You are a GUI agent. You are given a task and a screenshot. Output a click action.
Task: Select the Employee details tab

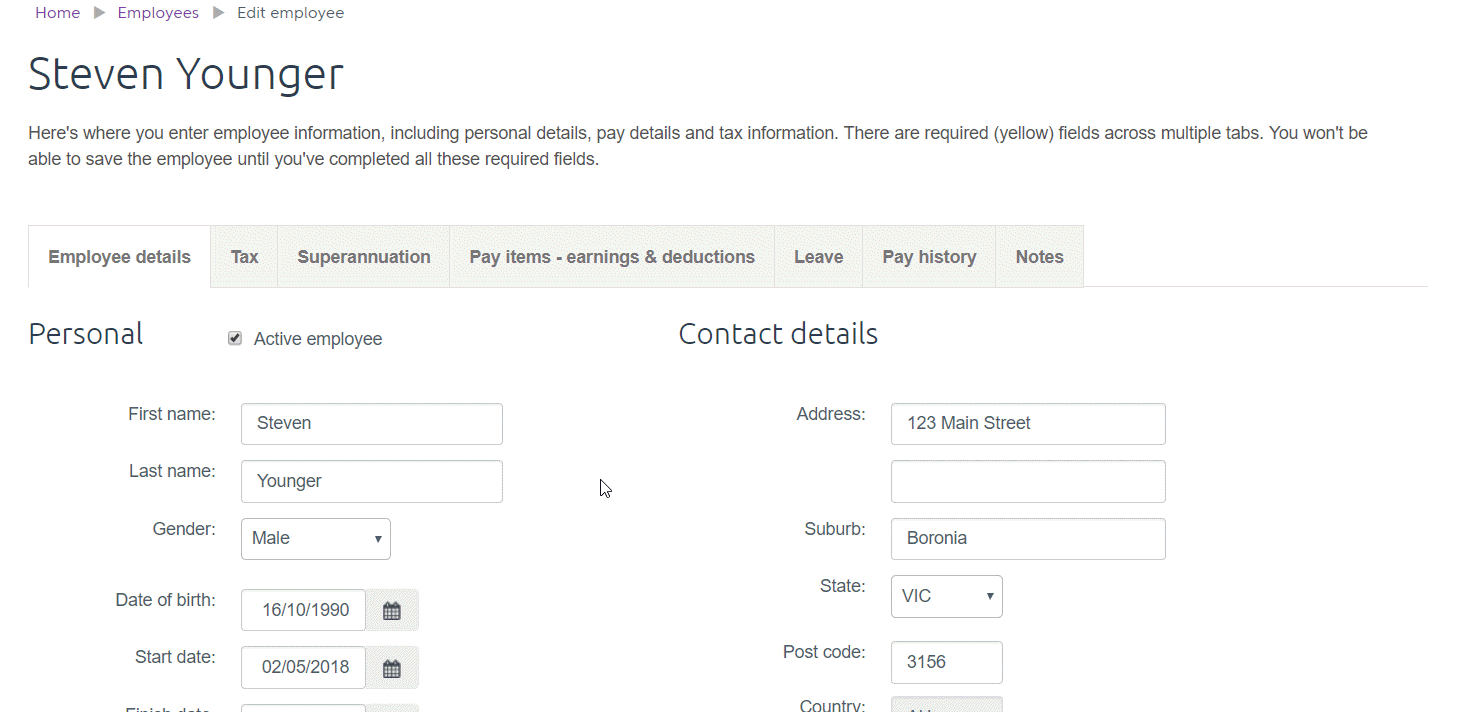point(119,257)
